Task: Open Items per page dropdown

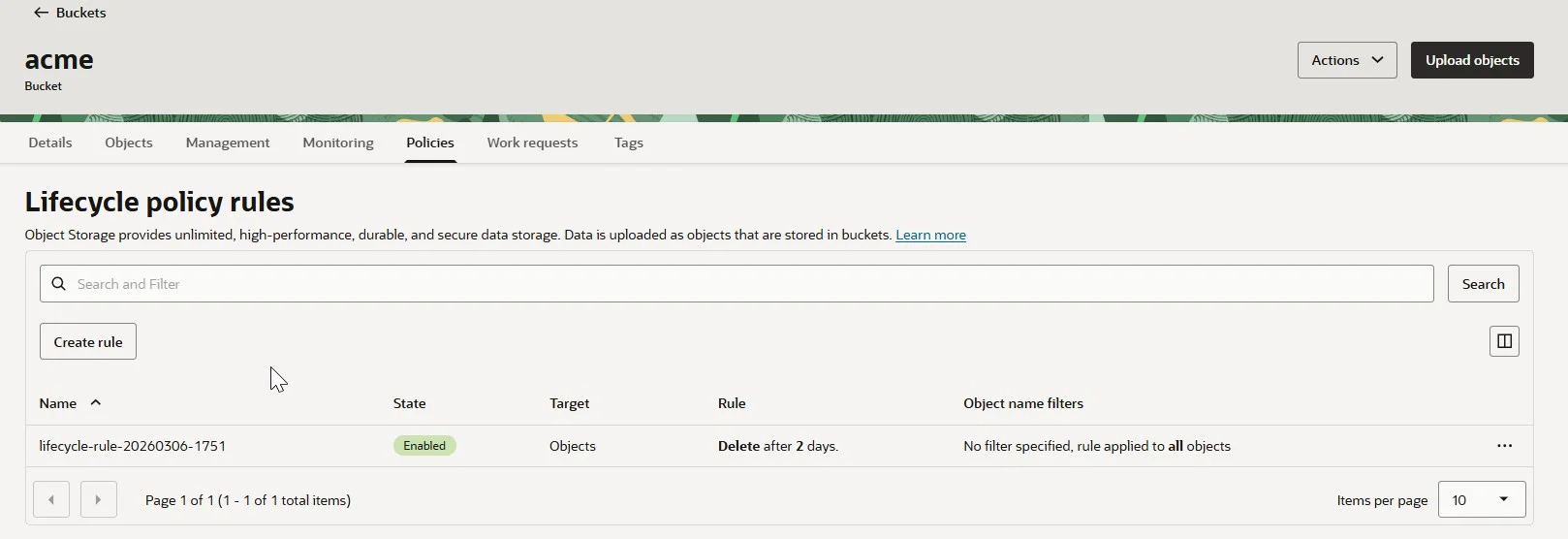Action: coord(1482,499)
